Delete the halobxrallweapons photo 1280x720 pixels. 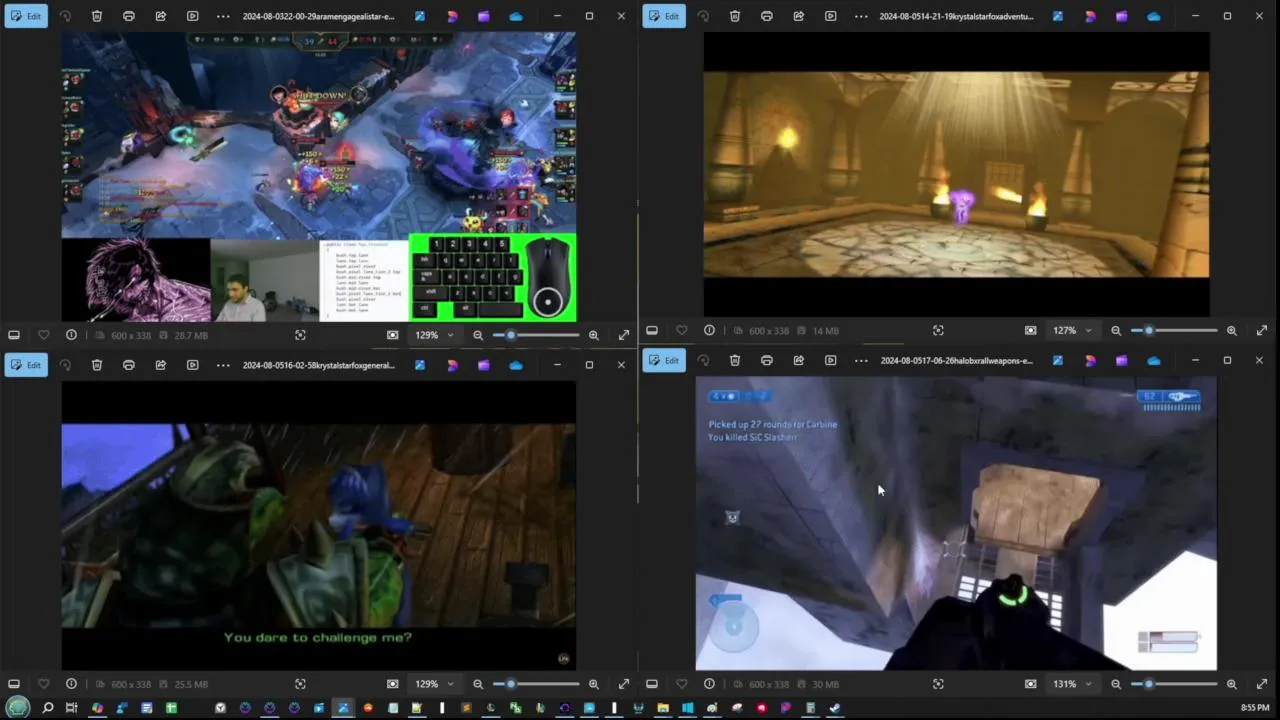click(x=735, y=360)
